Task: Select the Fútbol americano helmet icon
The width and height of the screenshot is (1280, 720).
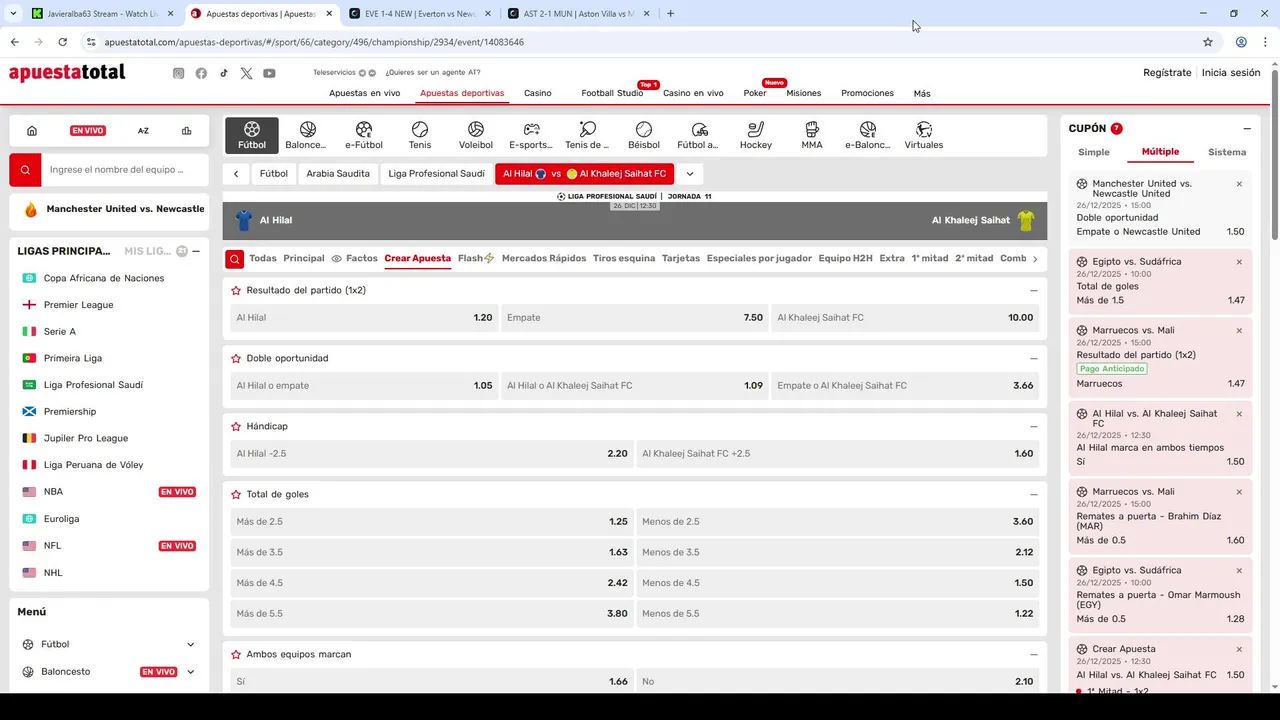Action: [x=699, y=136]
